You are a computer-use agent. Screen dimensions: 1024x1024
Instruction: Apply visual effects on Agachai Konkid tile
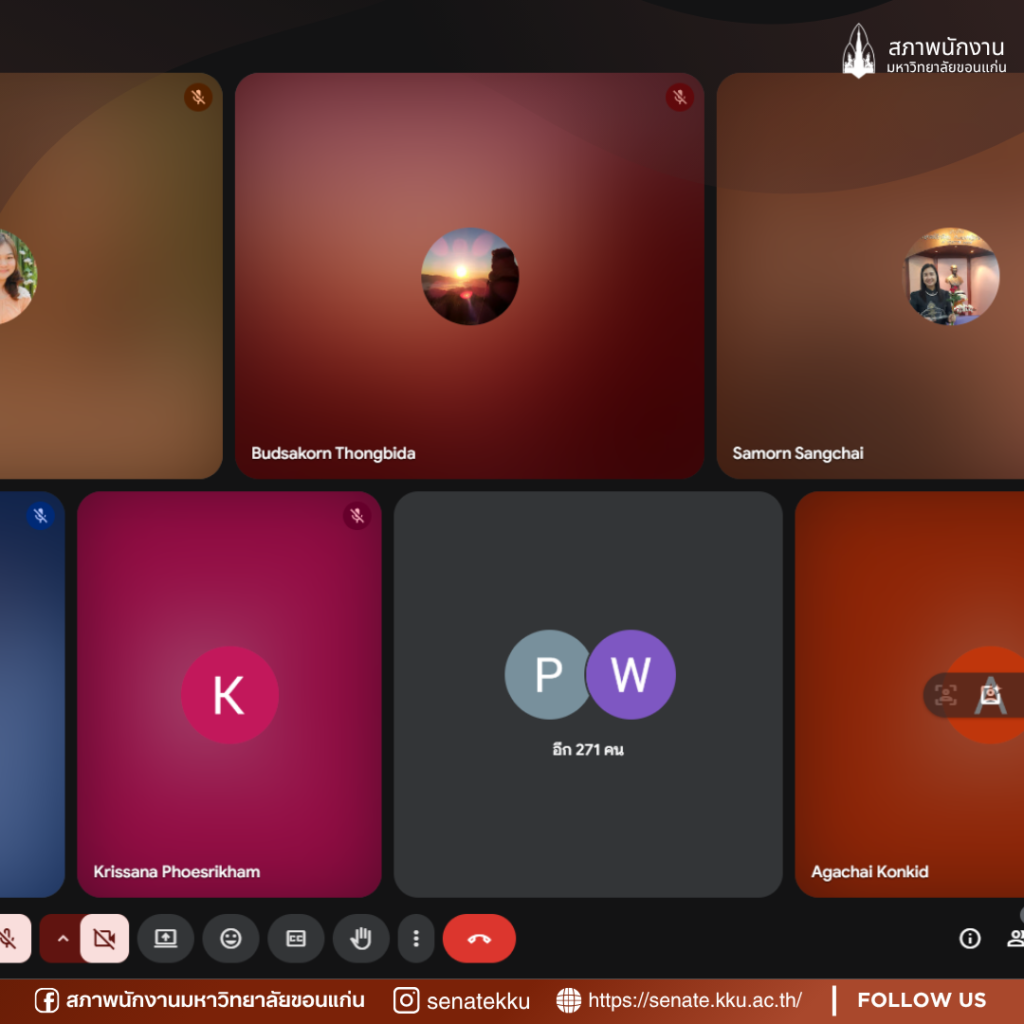(991, 695)
